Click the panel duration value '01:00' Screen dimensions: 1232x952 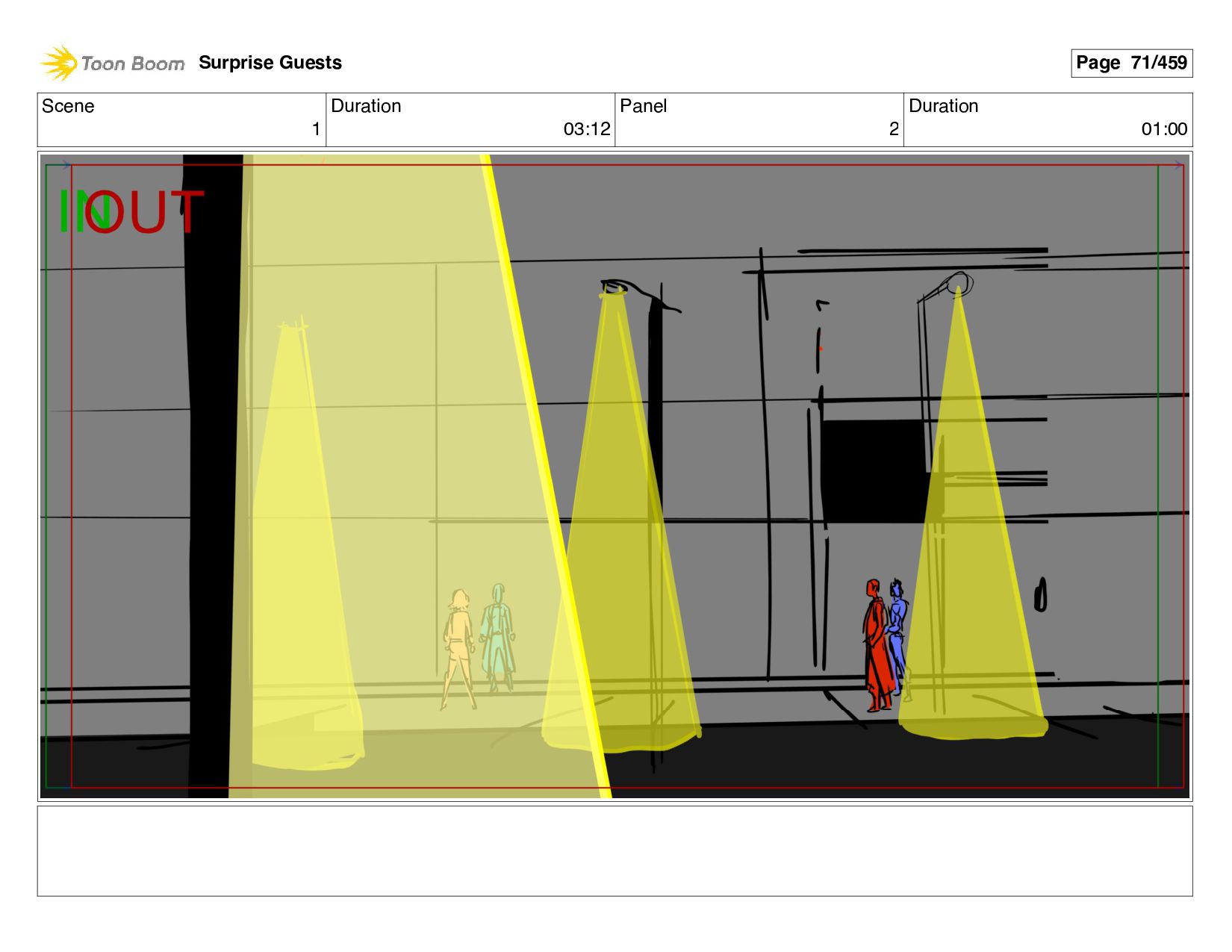(x=1164, y=129)
